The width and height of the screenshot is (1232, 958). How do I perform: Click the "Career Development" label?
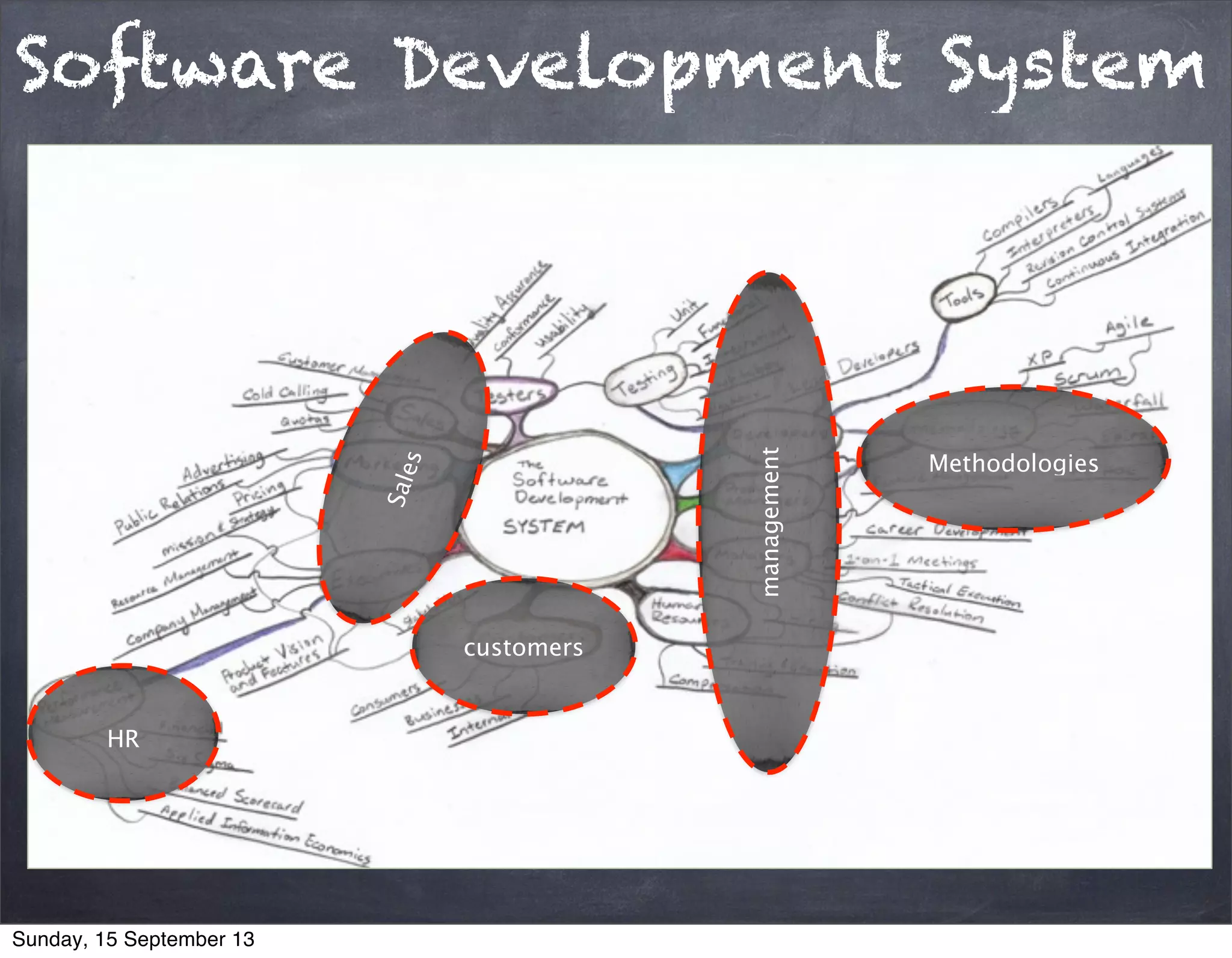pos(947,530)
